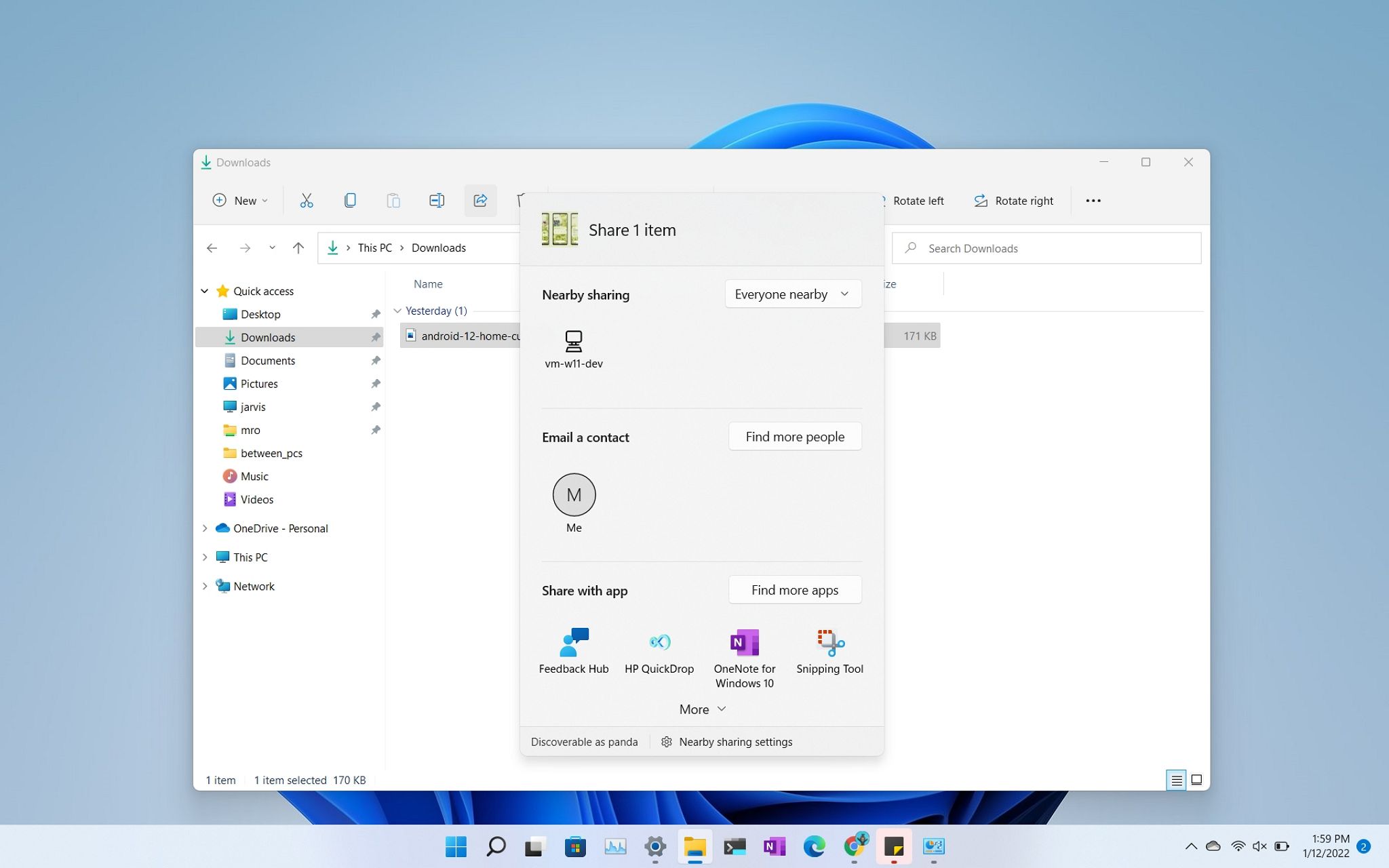Click Downloads in address breadcrumb
This screenshot has width=1389, height=868.
pos(439,248)
